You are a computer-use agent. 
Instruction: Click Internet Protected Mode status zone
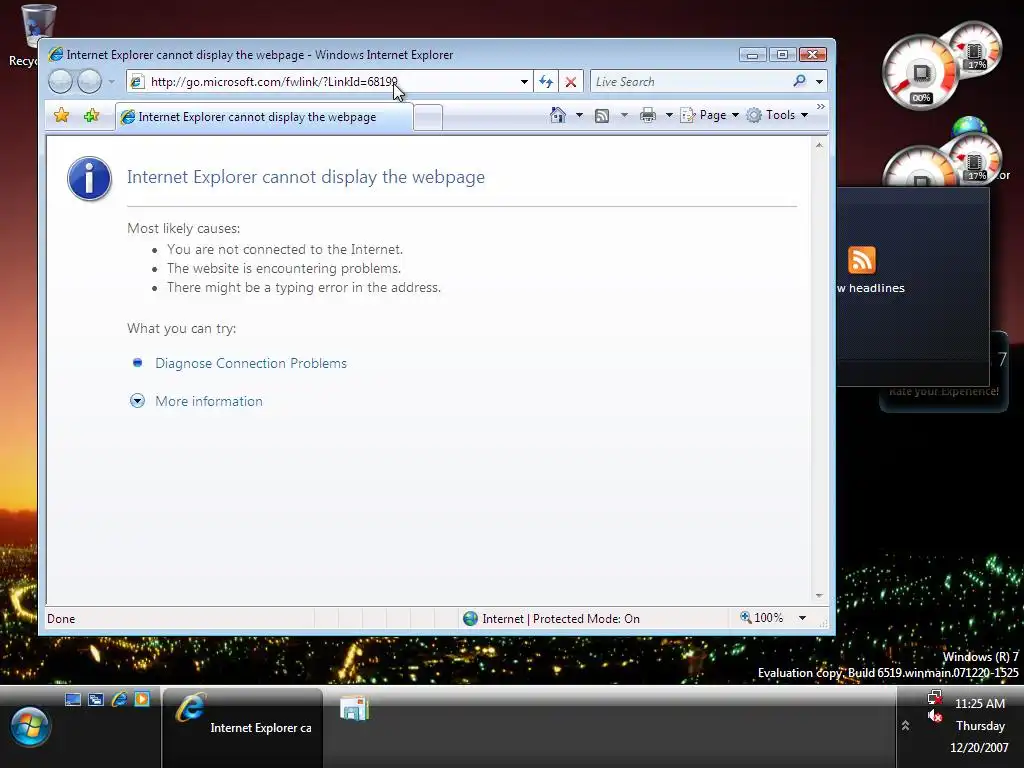pos(551,618)
